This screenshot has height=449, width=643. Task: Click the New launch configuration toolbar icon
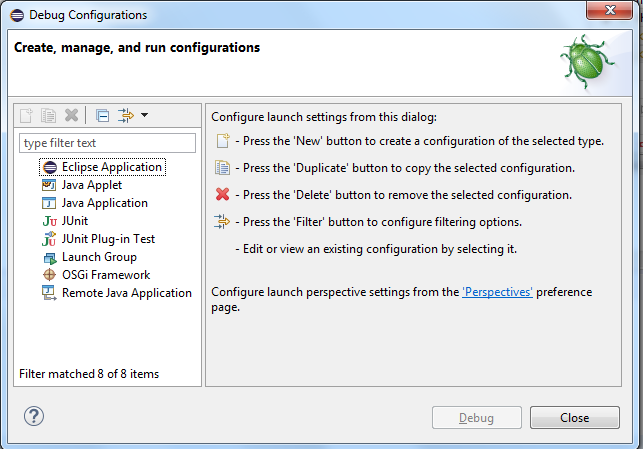tap(26, 116)
